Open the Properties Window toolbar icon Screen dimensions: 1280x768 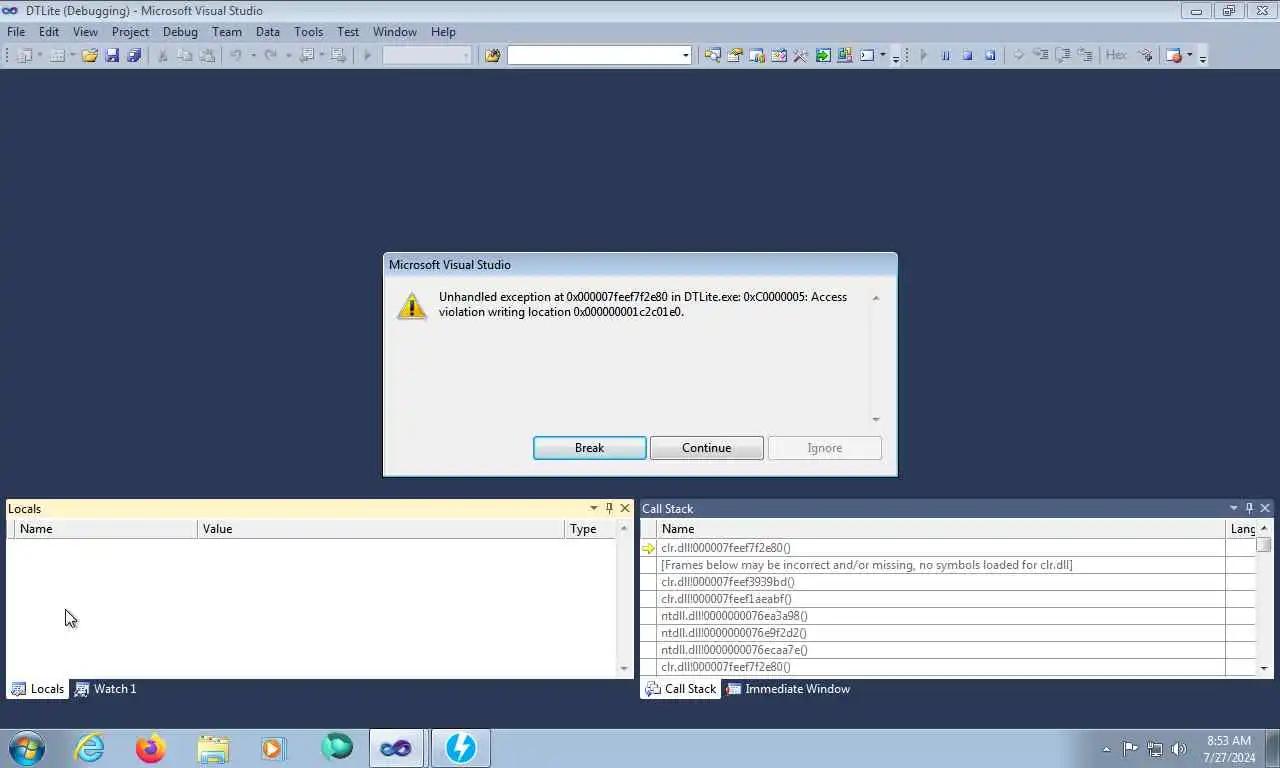pyautogui.click(x=735, y=55)
